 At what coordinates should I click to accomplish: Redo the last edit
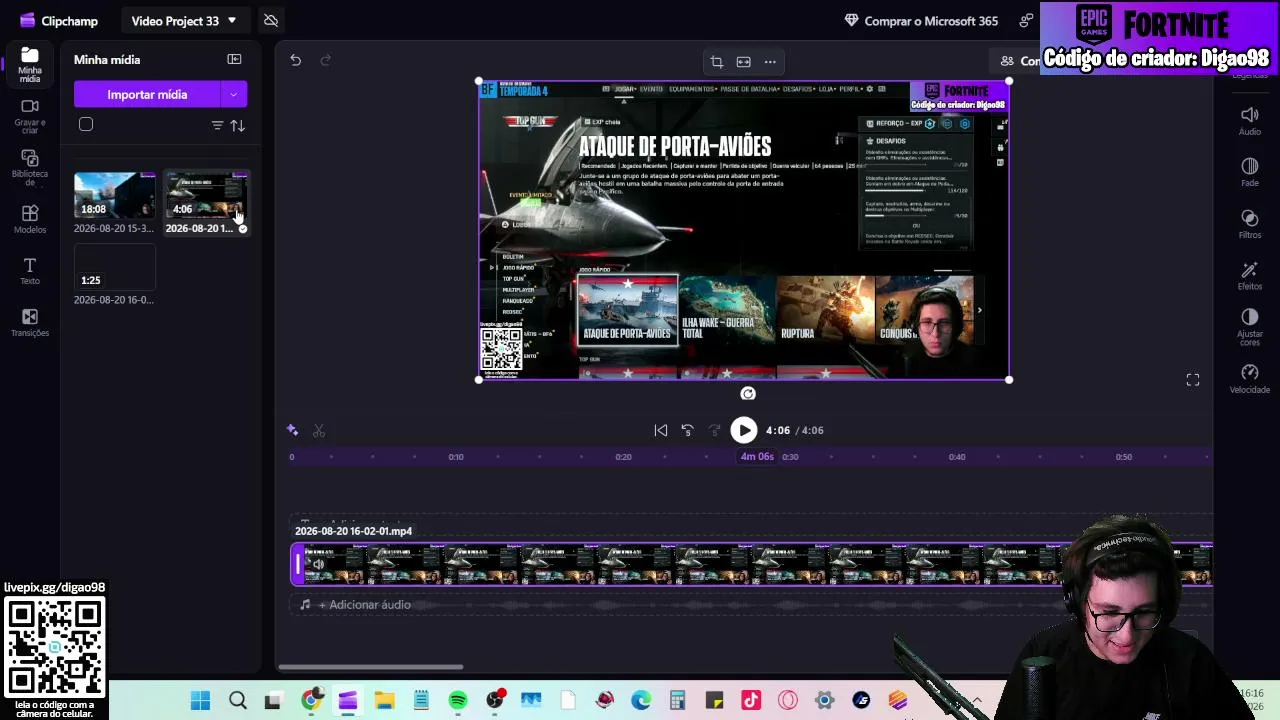coord(325,60)
